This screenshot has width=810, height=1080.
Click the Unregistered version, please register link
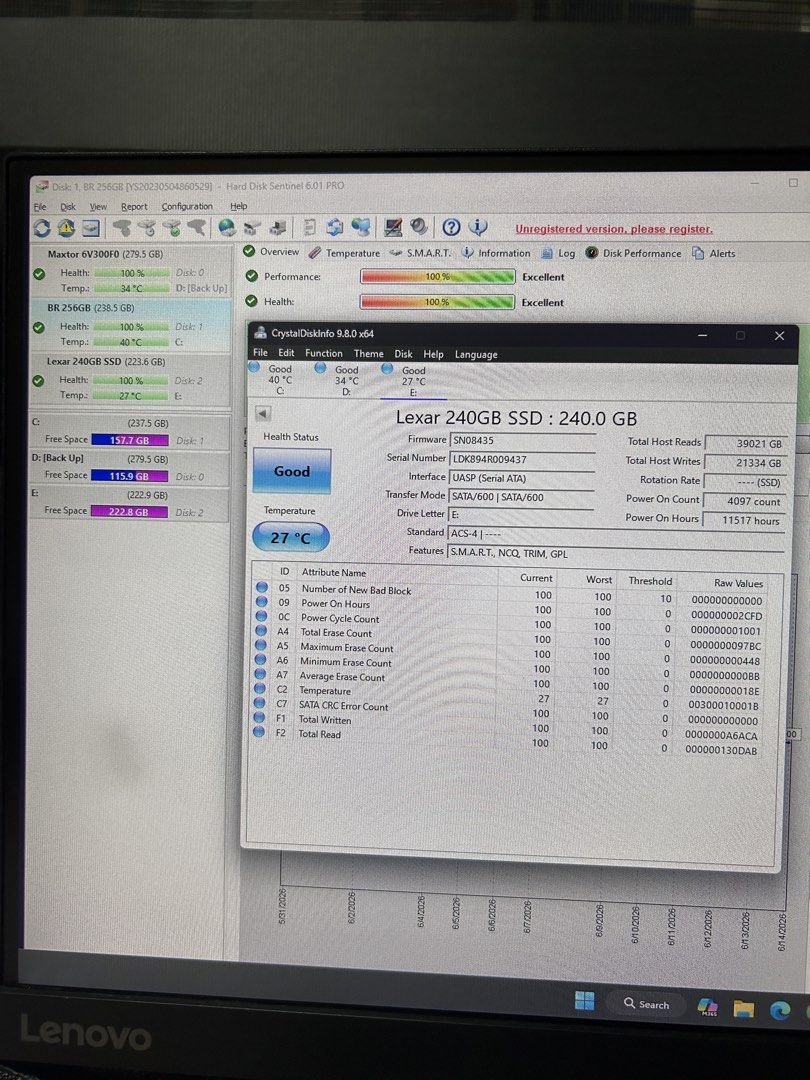pos(614,229)
